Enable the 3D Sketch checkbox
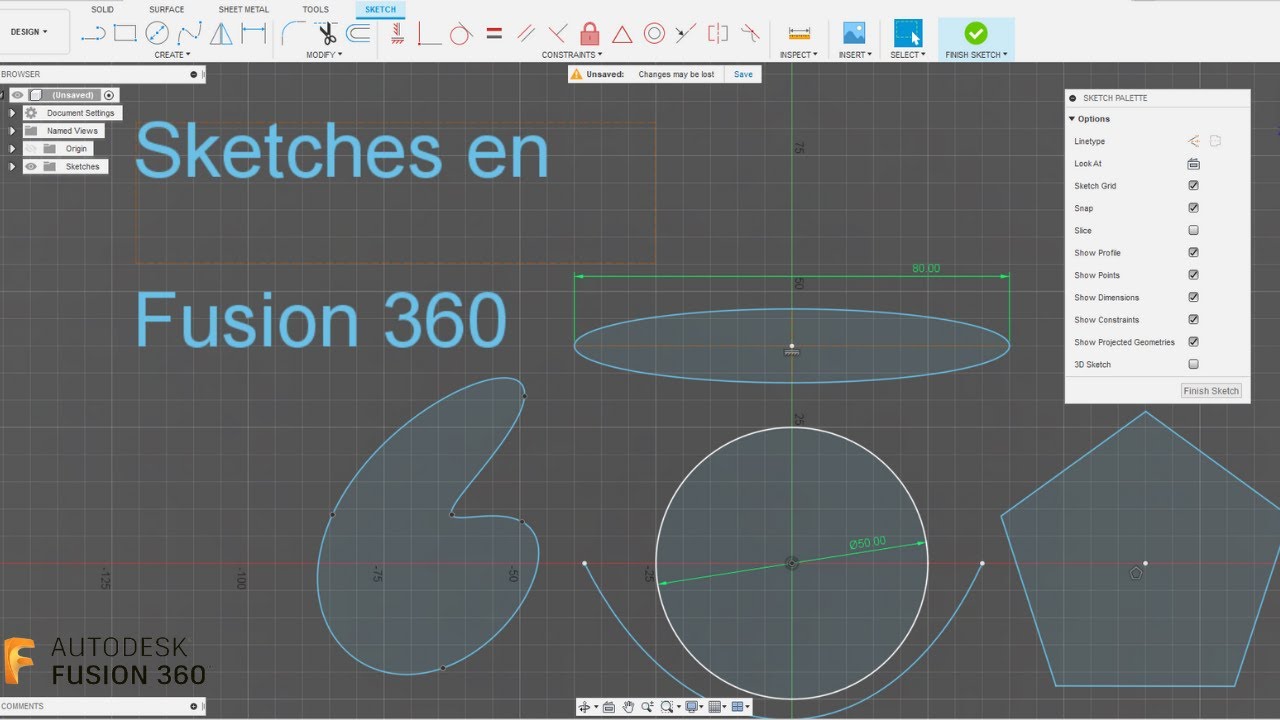Viewport: 1280px width, 720px height. coord(1193,364)
